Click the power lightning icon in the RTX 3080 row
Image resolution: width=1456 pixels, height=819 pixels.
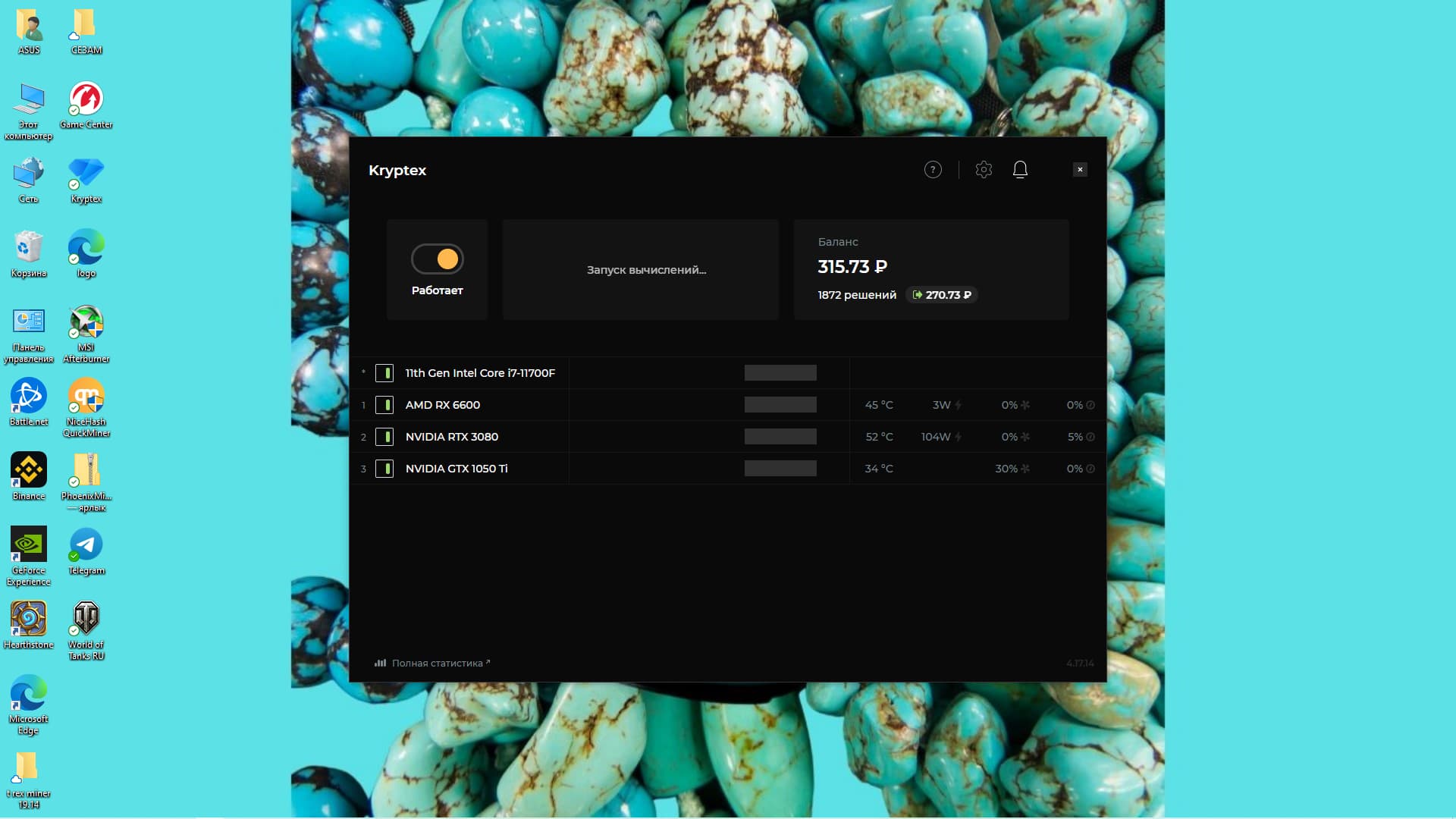[x=959, y=437]
